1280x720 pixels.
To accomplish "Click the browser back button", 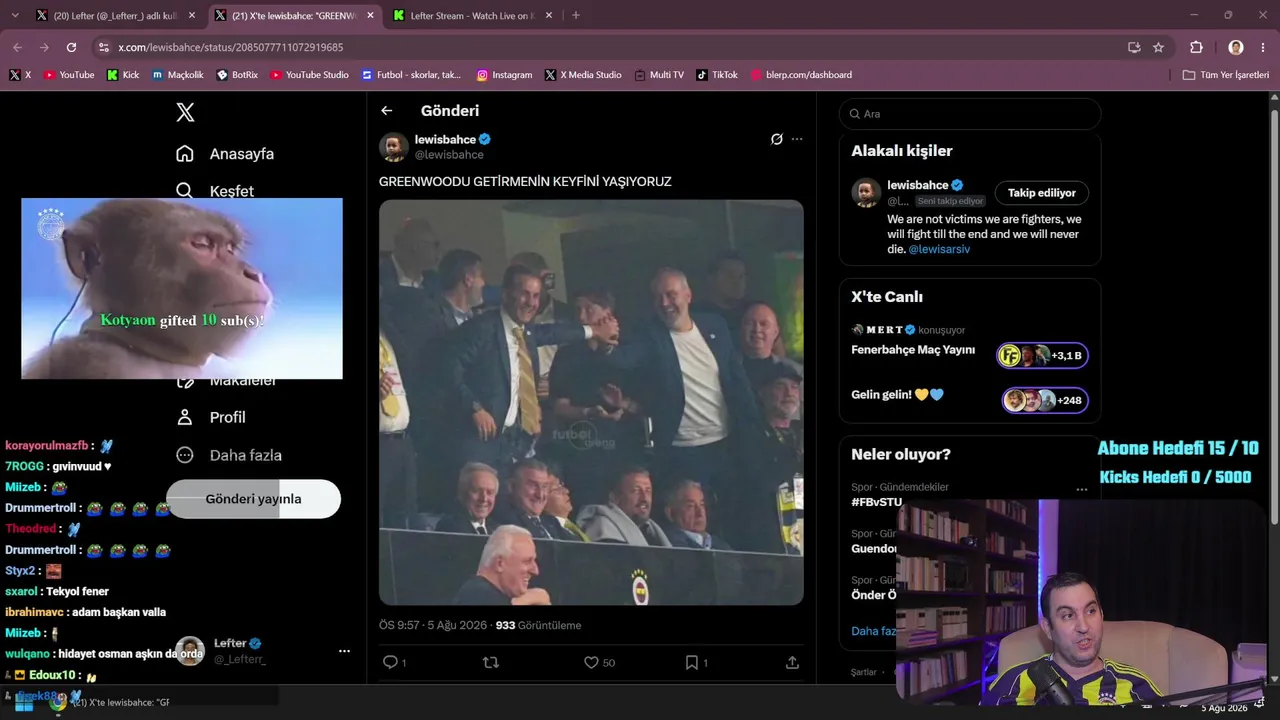I will [17, 47].
